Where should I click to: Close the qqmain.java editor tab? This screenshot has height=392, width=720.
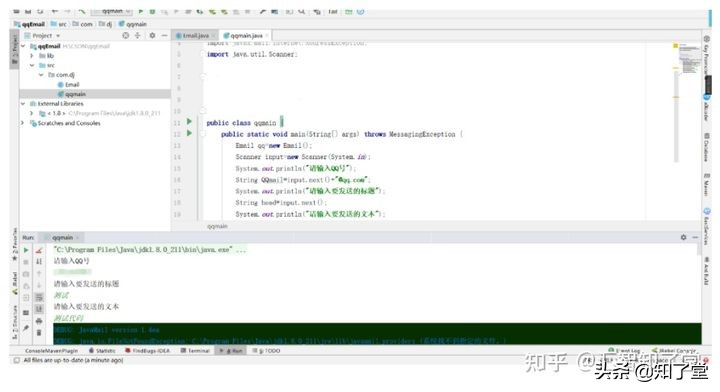pyautogui.click(x=267, y=35)
